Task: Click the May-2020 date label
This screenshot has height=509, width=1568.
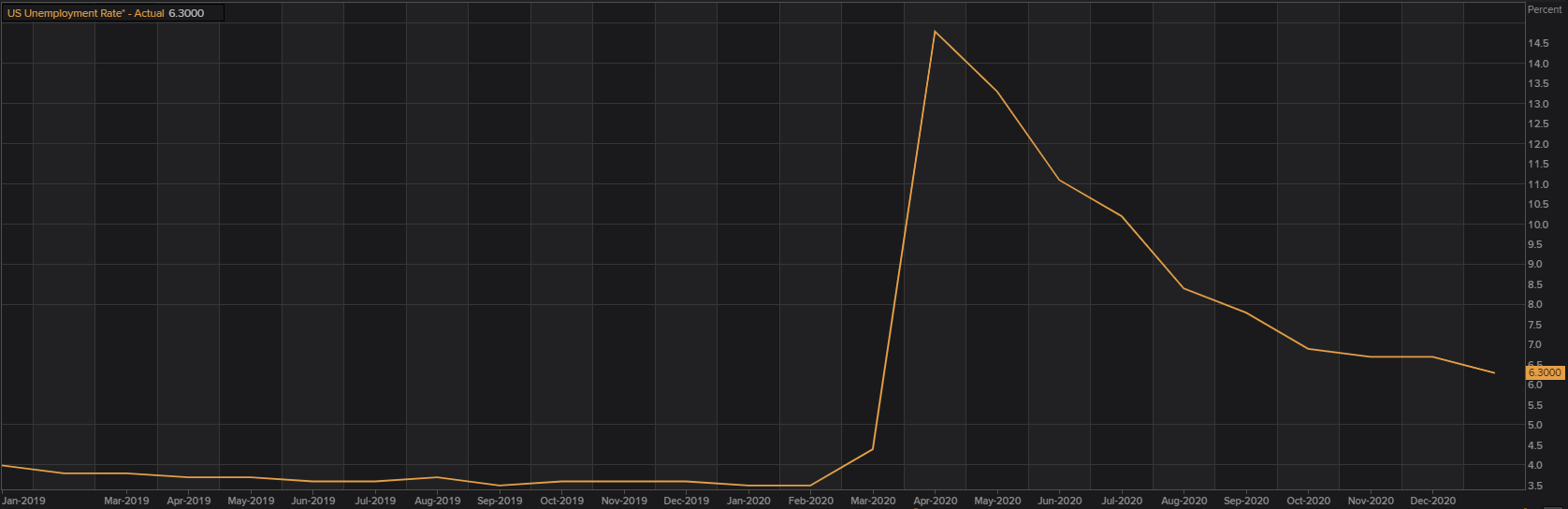Action: (997, 501)
